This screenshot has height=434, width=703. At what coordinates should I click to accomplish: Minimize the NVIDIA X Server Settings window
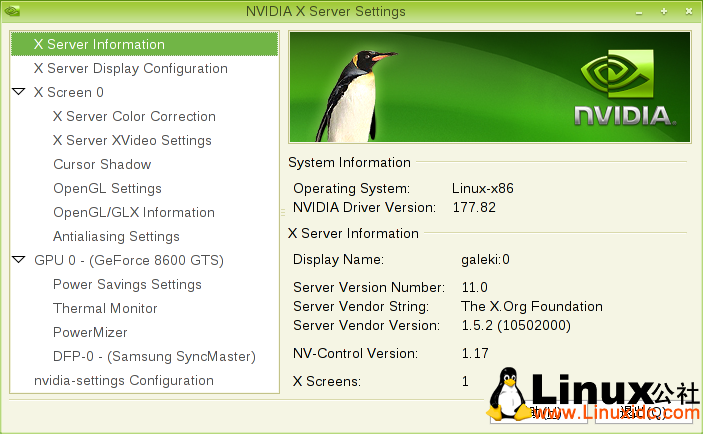click(641, 11)
